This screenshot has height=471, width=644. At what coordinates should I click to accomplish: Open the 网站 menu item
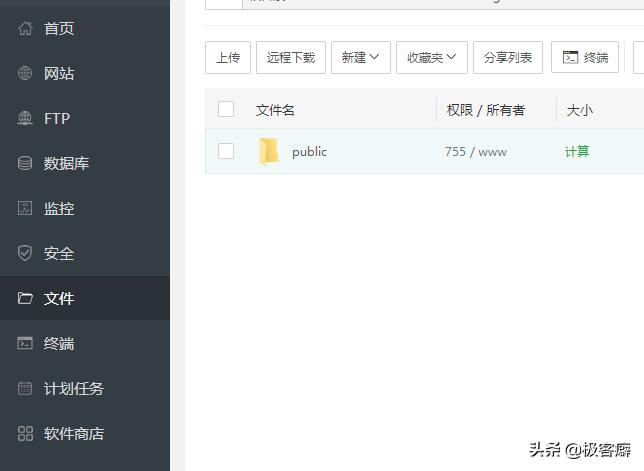(x=85, y=73)
